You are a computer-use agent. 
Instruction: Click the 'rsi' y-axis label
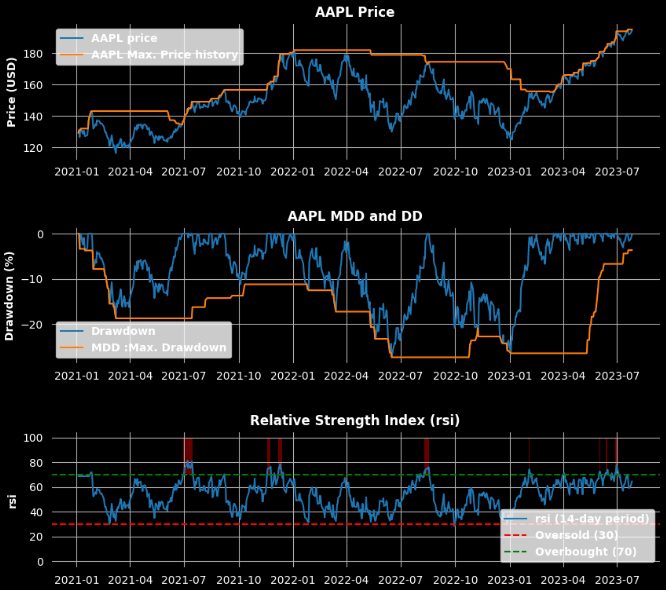point(12,501)
